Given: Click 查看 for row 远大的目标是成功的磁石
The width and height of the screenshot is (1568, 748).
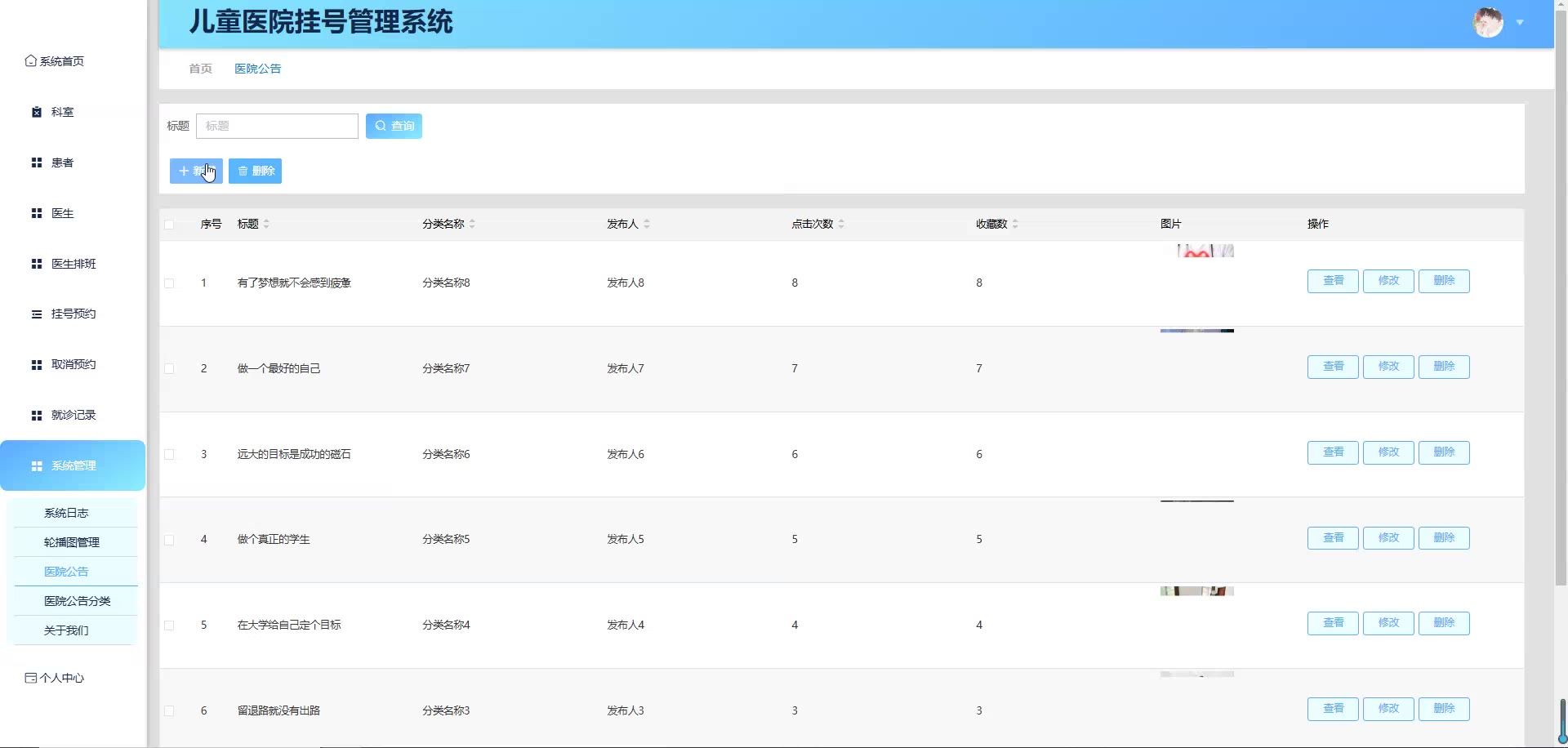Looking at the screenshot, I should click(x=1333, y=452).
